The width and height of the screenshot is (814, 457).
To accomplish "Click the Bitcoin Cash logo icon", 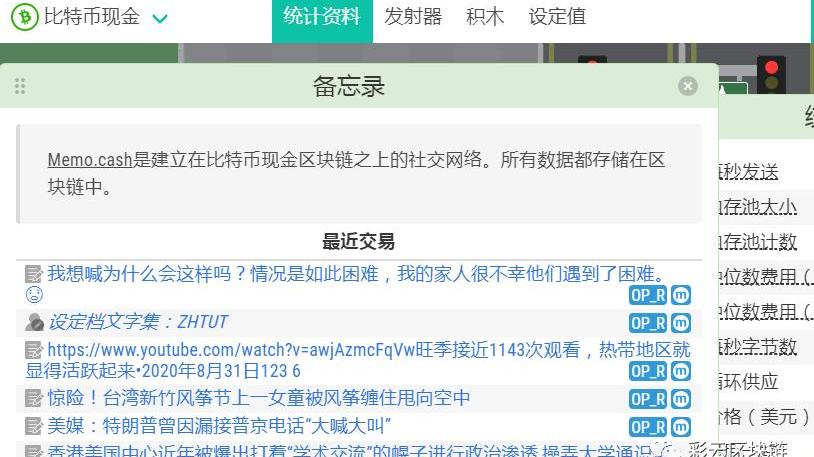I will (22, 17).
